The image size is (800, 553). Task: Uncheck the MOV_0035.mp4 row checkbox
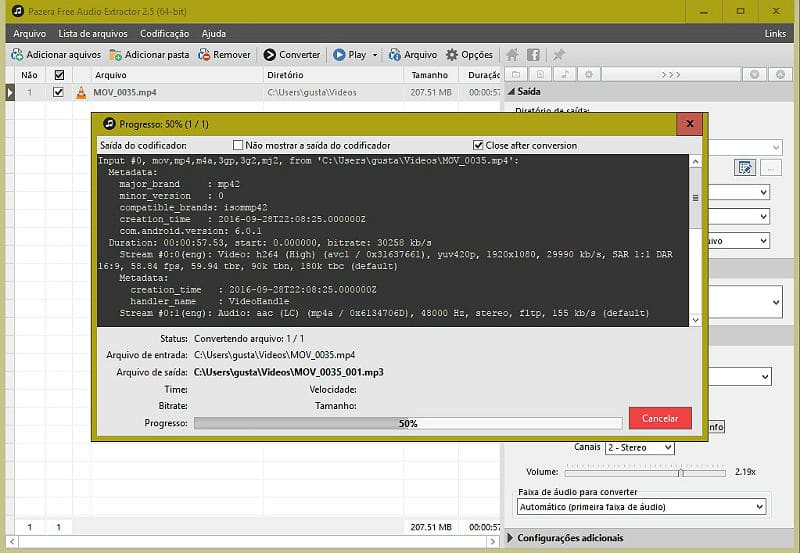pos(59,93)
